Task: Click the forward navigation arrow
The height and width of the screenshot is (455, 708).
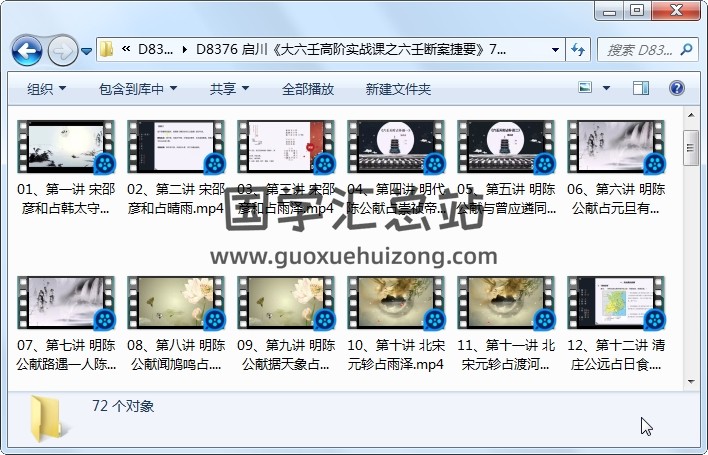Action: tap(62, 51)
